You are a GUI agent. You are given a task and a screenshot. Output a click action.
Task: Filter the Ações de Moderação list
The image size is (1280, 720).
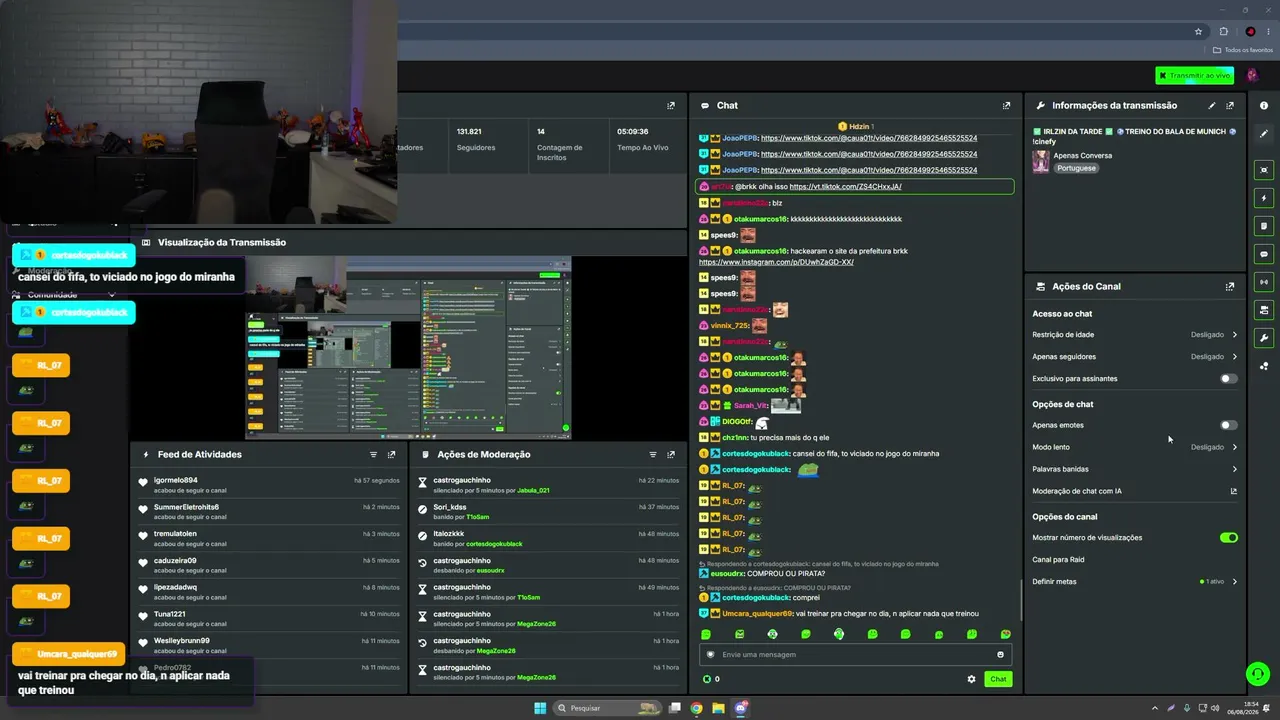[x=653, y=454]
